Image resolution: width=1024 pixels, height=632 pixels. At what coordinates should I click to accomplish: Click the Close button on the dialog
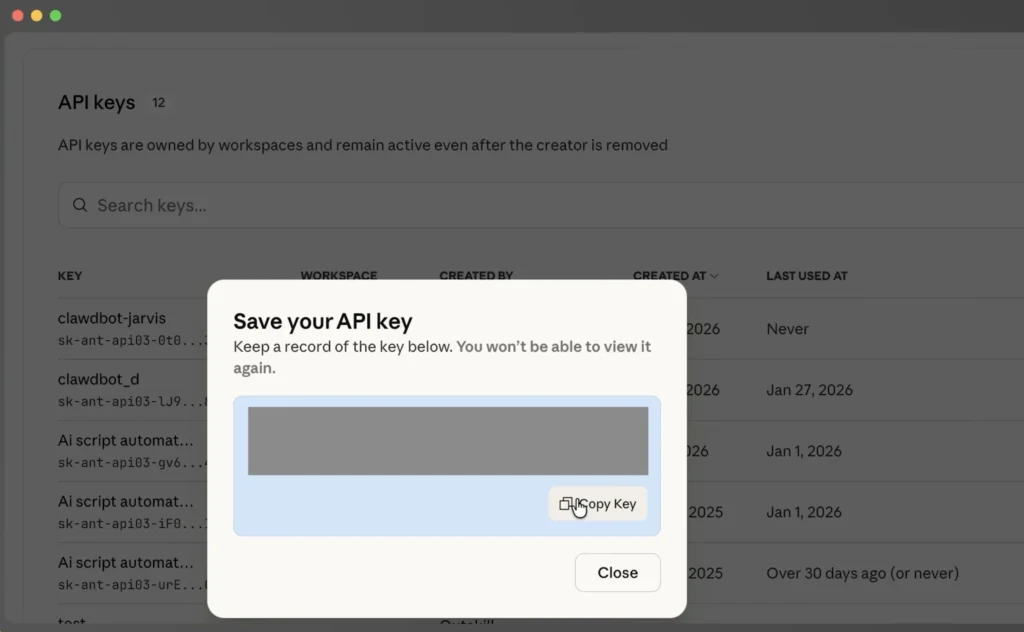[617, 572]
